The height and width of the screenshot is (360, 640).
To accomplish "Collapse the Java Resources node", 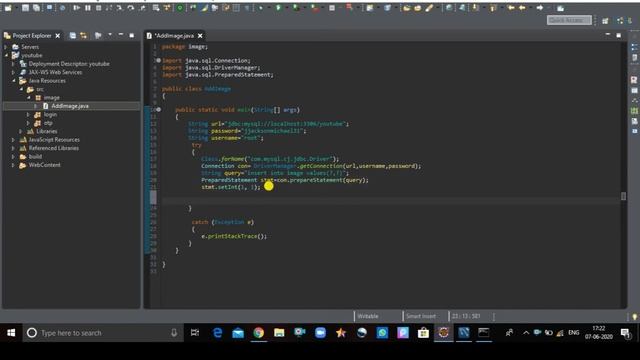I will (x=13, y=81).
